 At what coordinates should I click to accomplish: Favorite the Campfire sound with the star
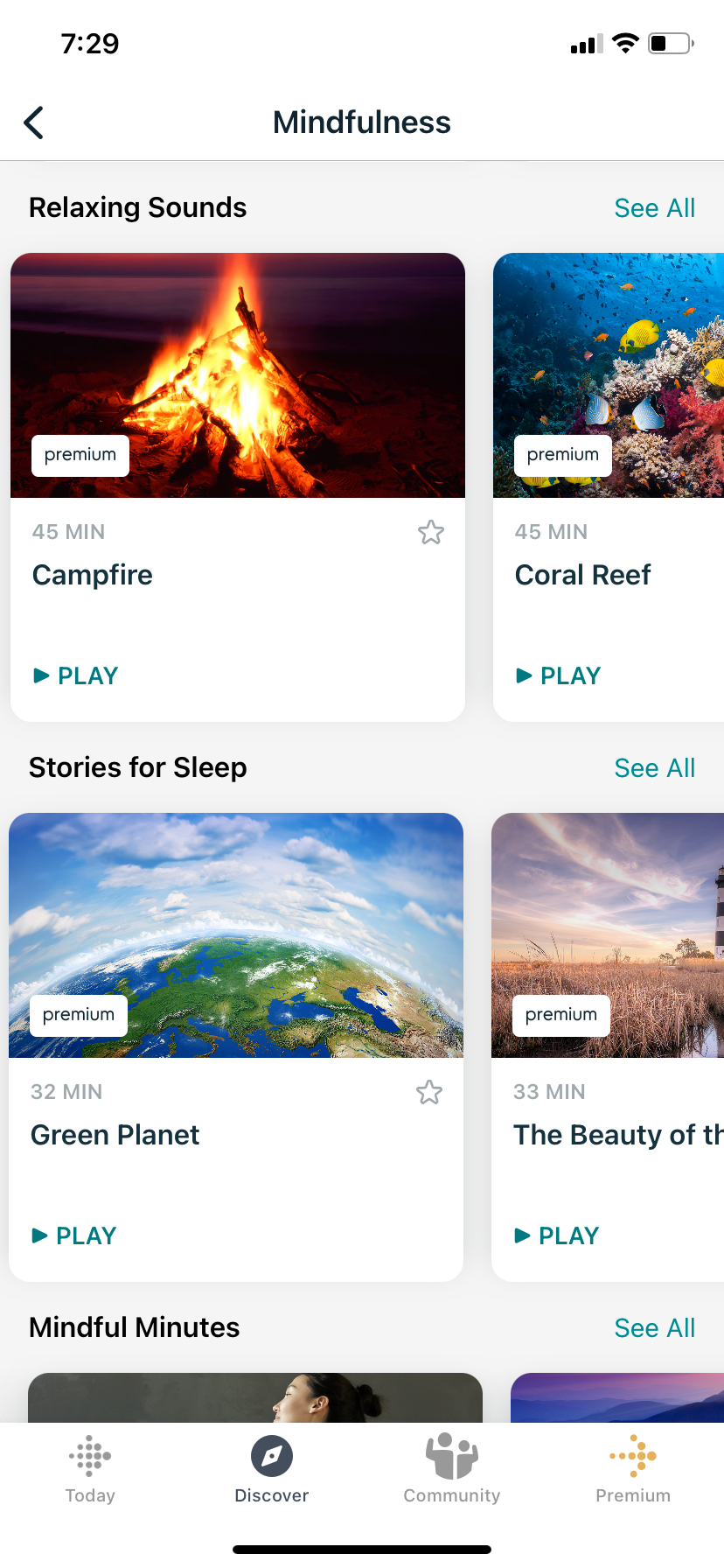pos(430,532)
